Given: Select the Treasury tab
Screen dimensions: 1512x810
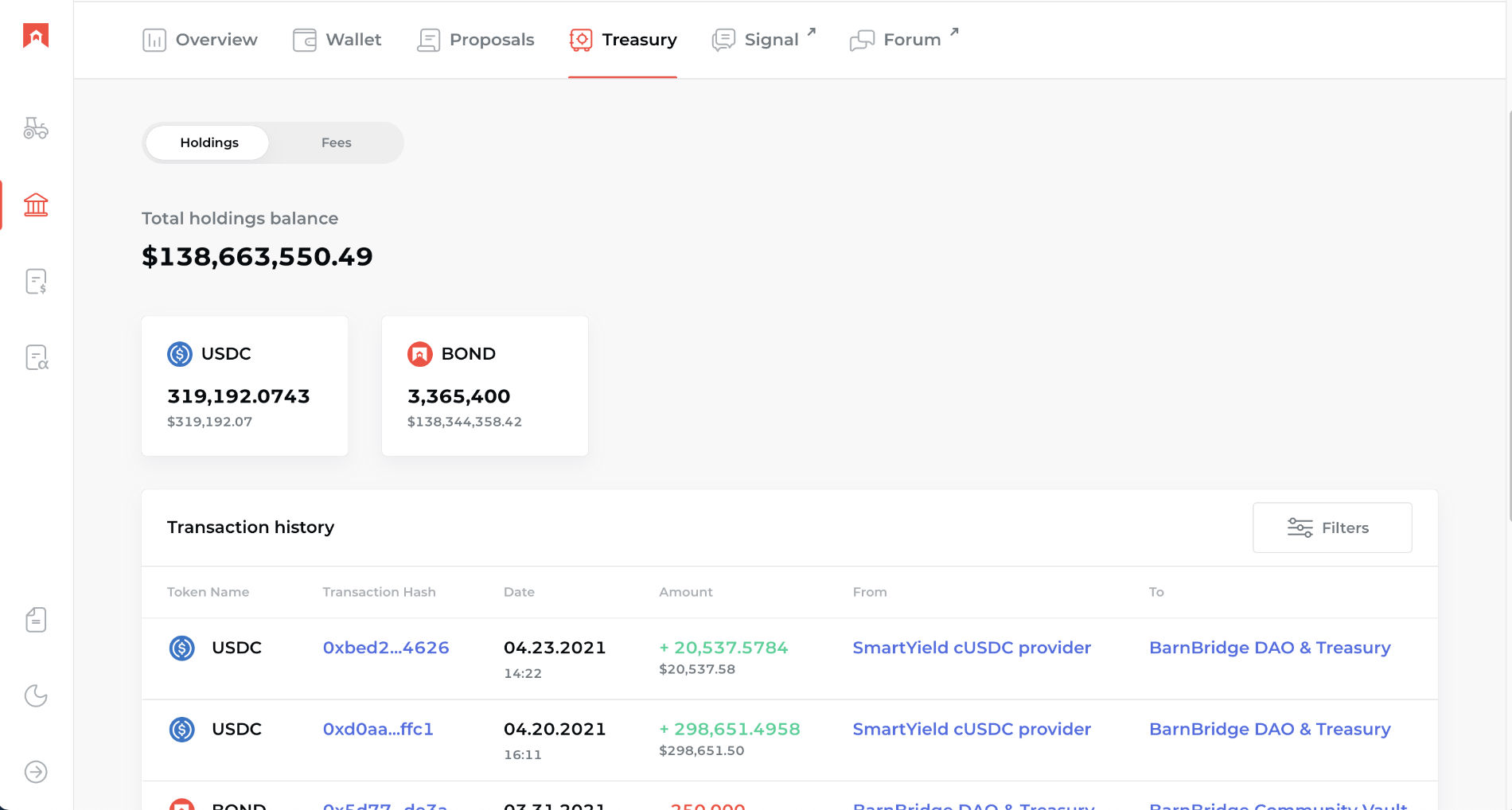Looking at the screenshot, I should pyautogui.click(x=623, y=40).
